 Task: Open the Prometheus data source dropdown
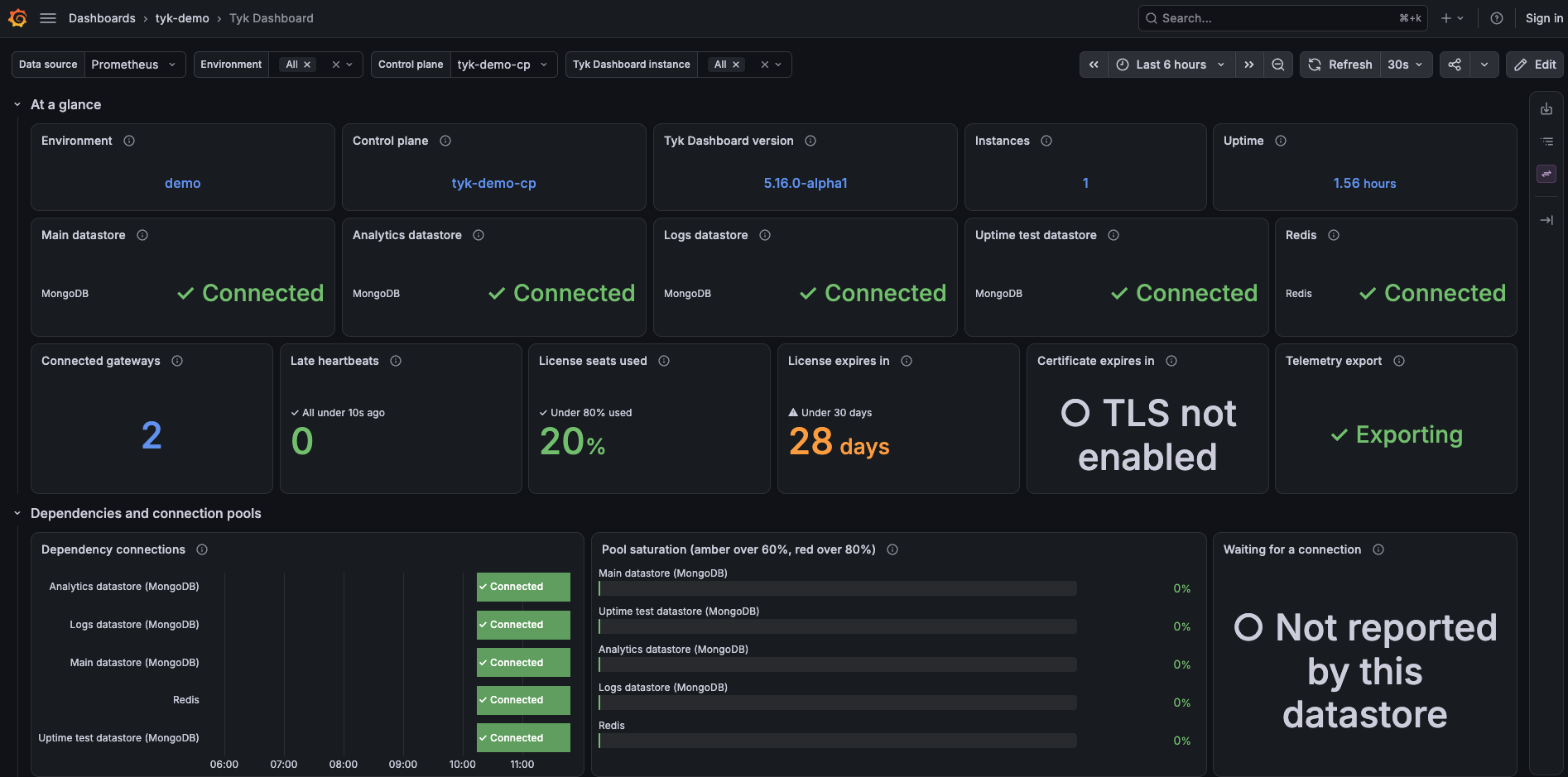pos(135,65)
